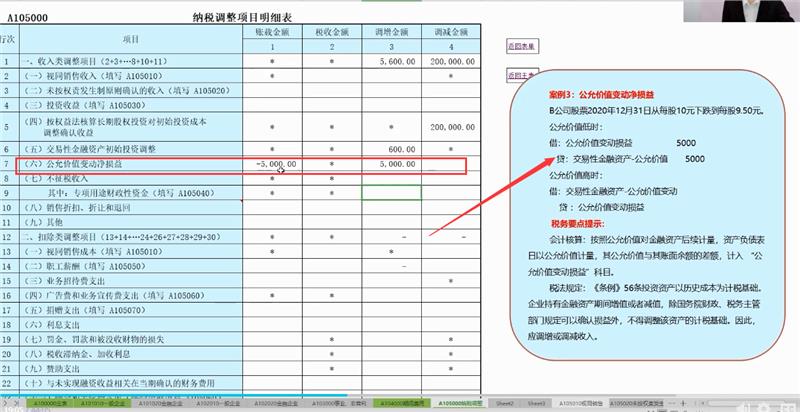Screen dimensions: 800x412
Task: Select the -5,000.00 cell in row 7
Action: pyautogui.click(x=276, y=162)
